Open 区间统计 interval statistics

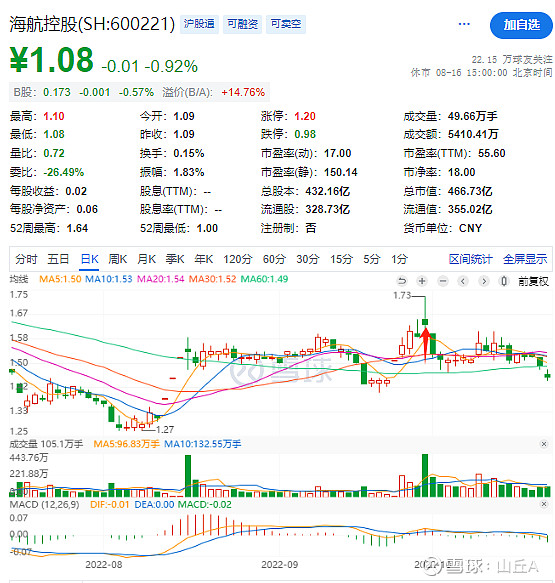470,259
